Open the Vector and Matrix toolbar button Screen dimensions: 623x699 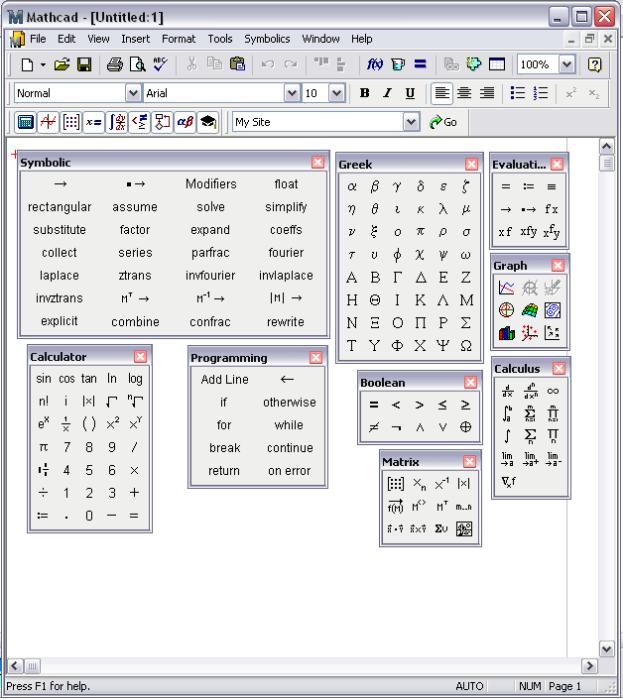tap(71, 122)
